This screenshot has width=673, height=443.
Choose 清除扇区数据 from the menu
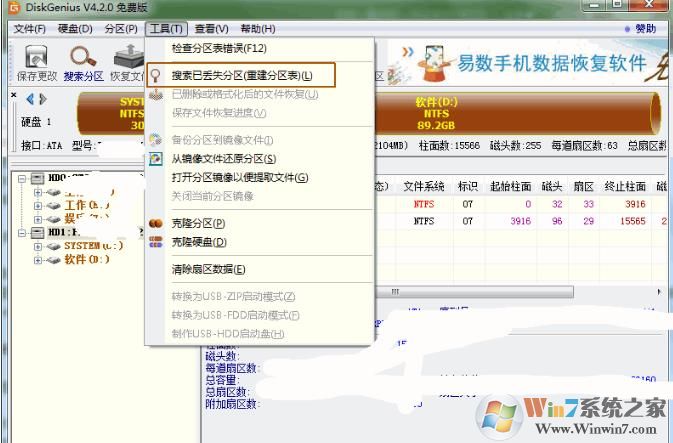tap(207, 269)
